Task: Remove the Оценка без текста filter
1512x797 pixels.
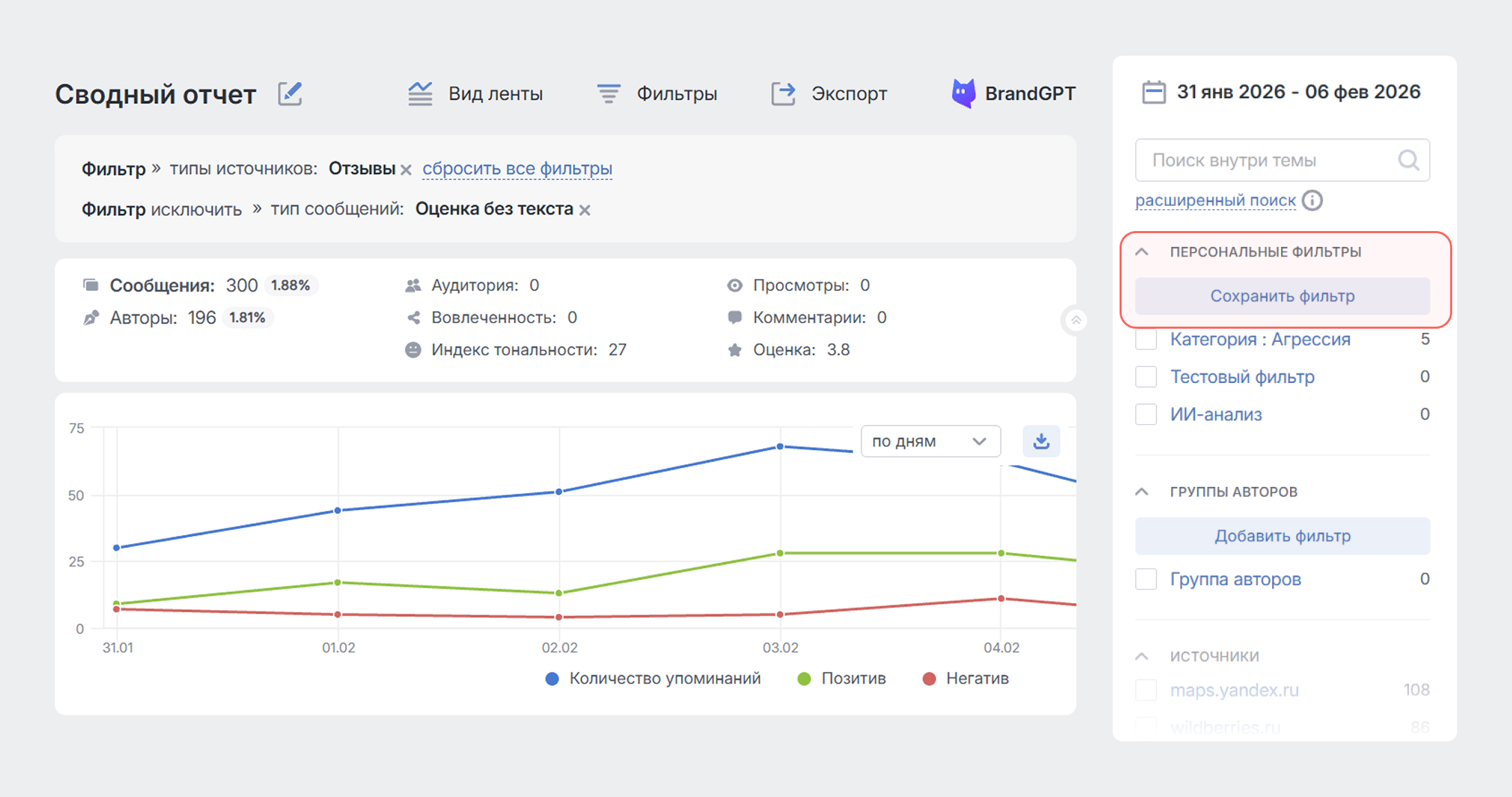Action: 585,210
